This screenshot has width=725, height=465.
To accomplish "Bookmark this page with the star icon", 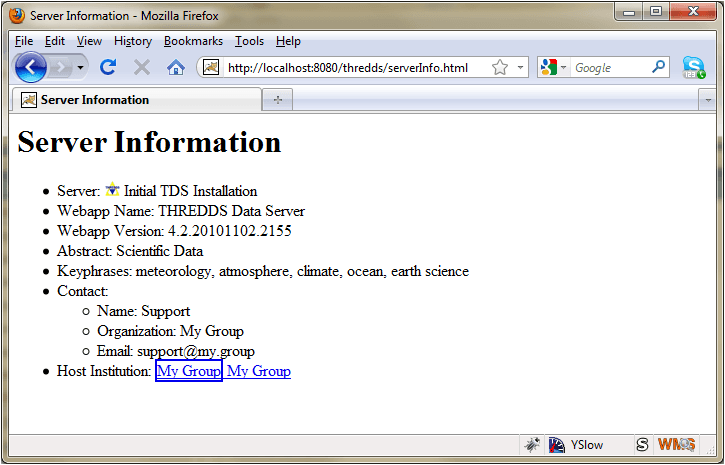I will tap(500, 67).
